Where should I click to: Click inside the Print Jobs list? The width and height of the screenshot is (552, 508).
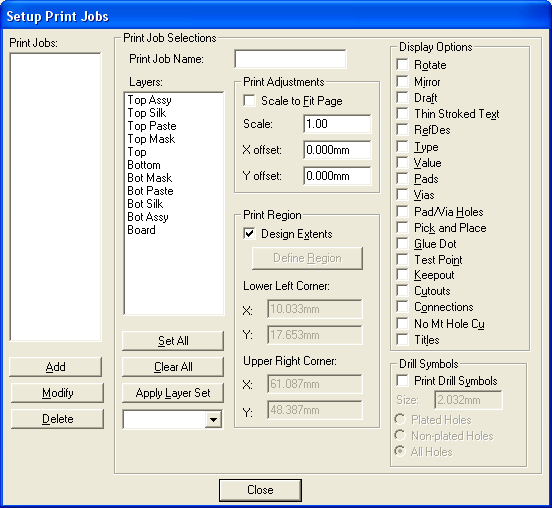(55, 197)
